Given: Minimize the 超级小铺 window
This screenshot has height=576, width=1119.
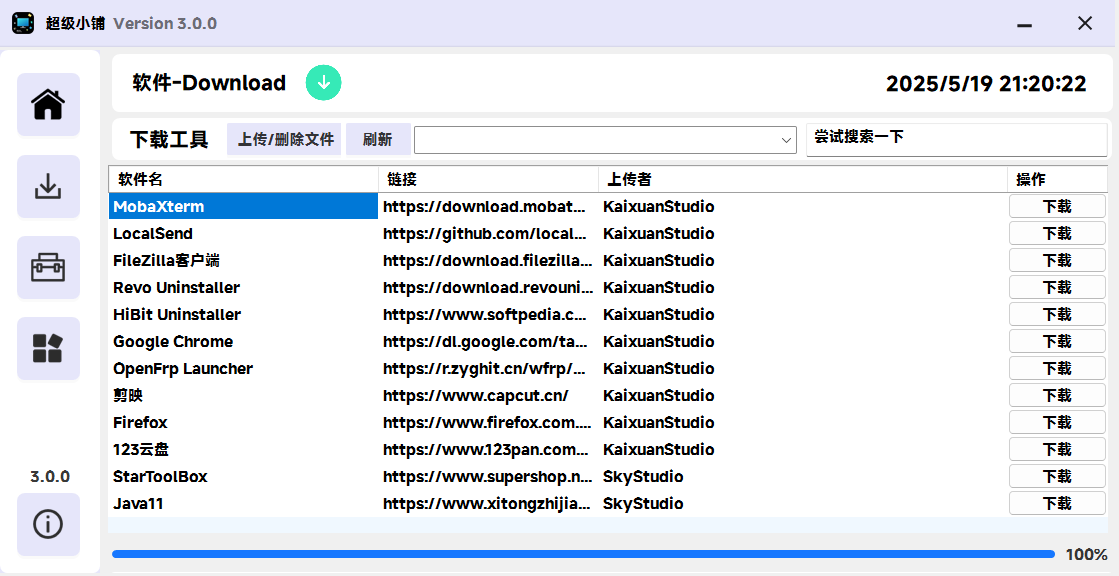Looking at the screenshot, I should (x=1024, y=24).
